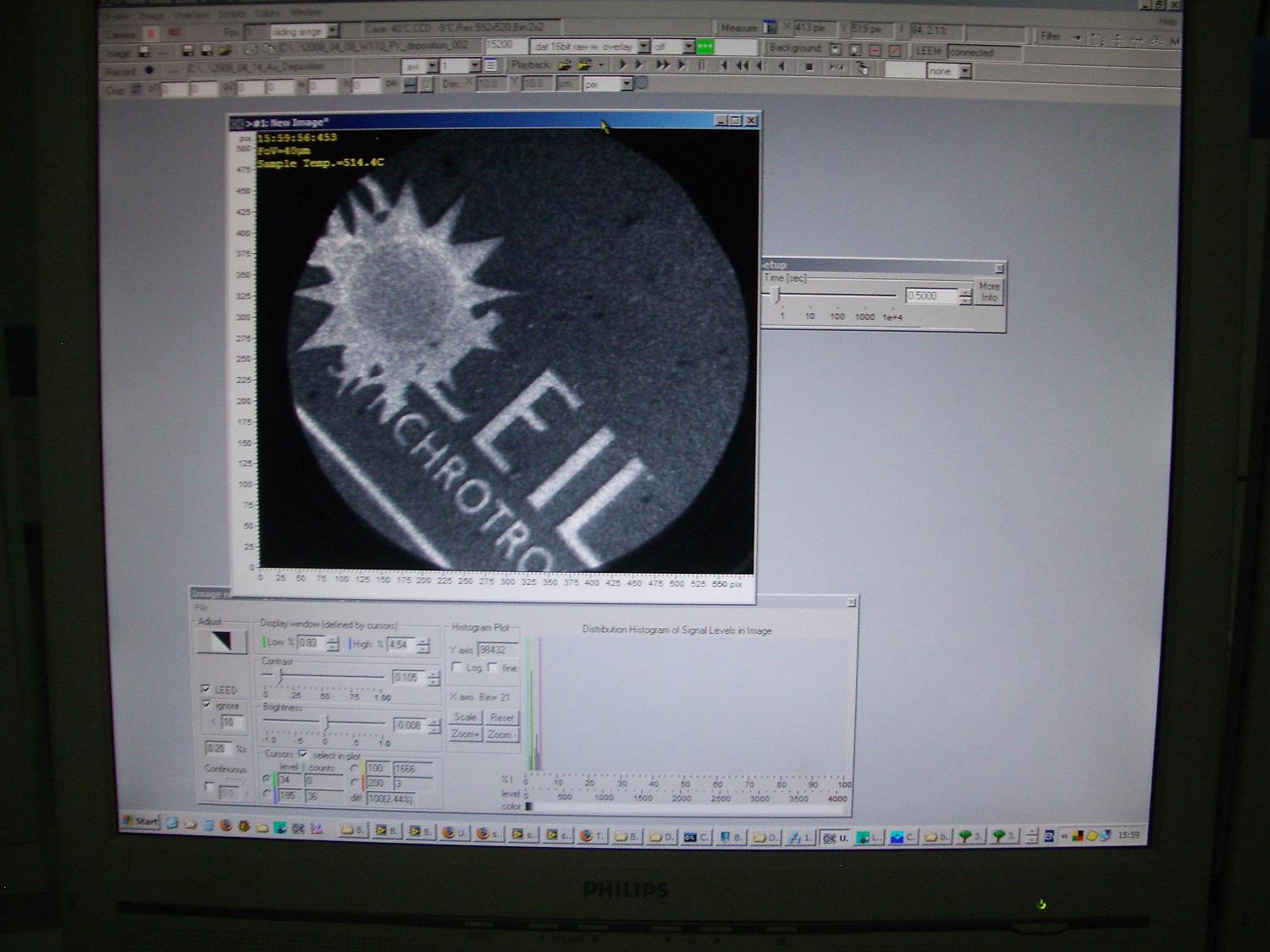Click the green status indicator button
Viewport: 1270px width, 952px height.
(x=704, y=47)
